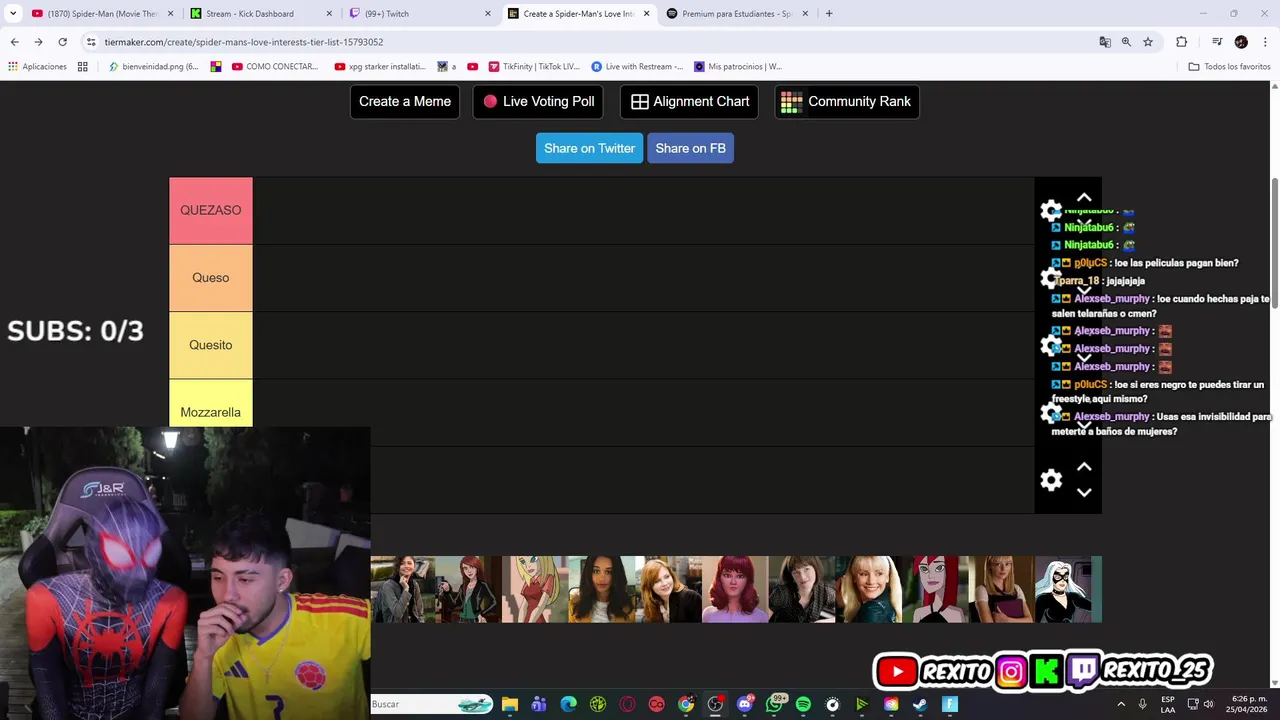Screen dimensions: 1280x720
Task: Close the Kick Dashboard tab
Action: click(x=329, y=14)
